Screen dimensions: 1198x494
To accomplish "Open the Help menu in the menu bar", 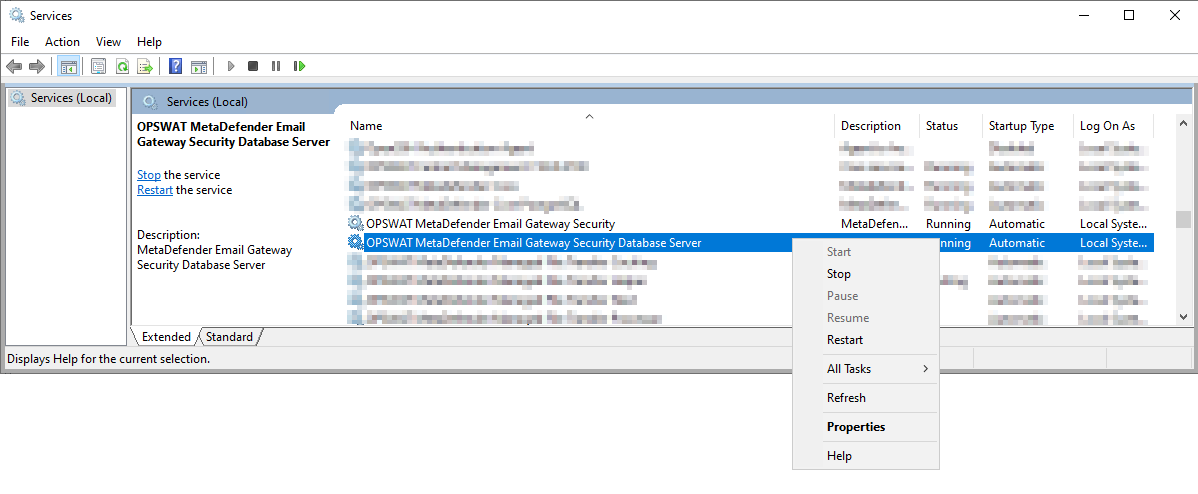I will click(x=149, y=42).
